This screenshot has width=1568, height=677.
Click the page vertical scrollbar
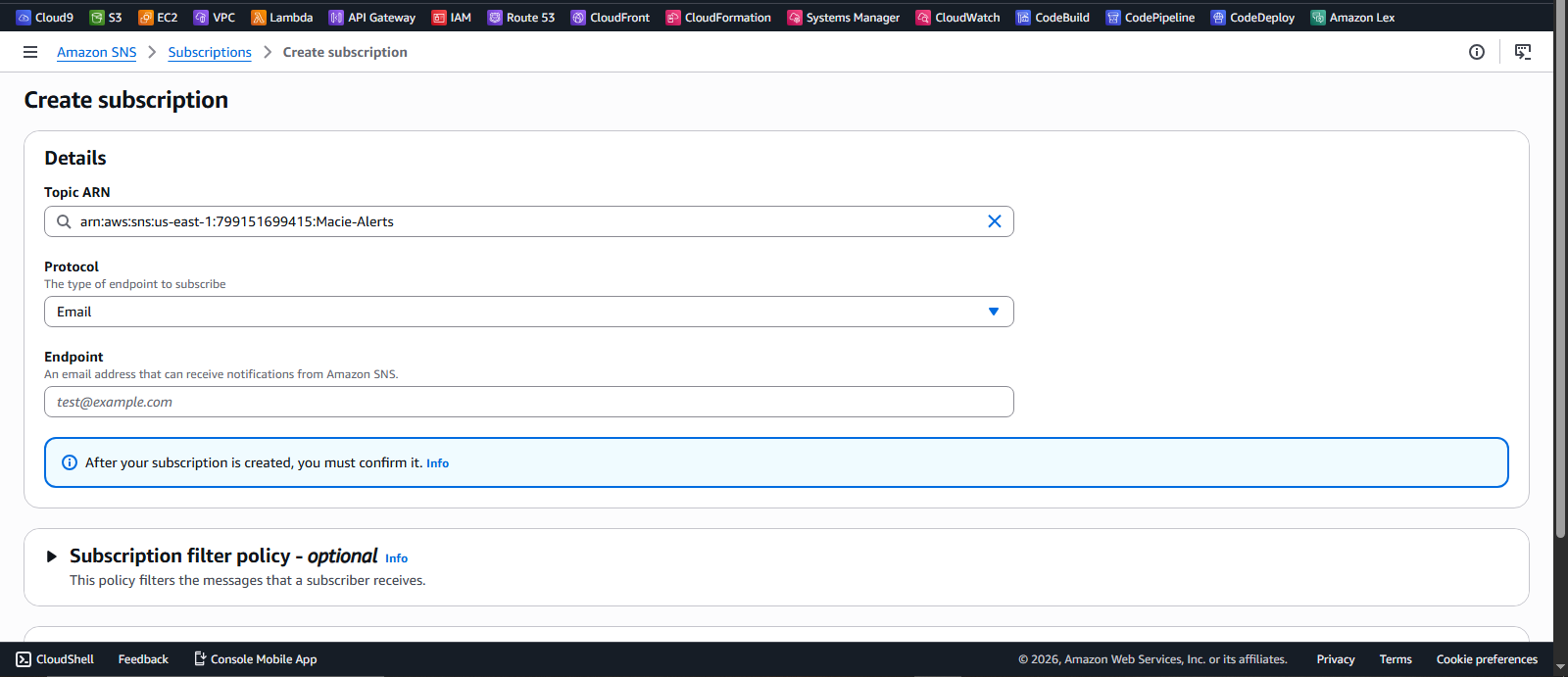(1560, 269)
